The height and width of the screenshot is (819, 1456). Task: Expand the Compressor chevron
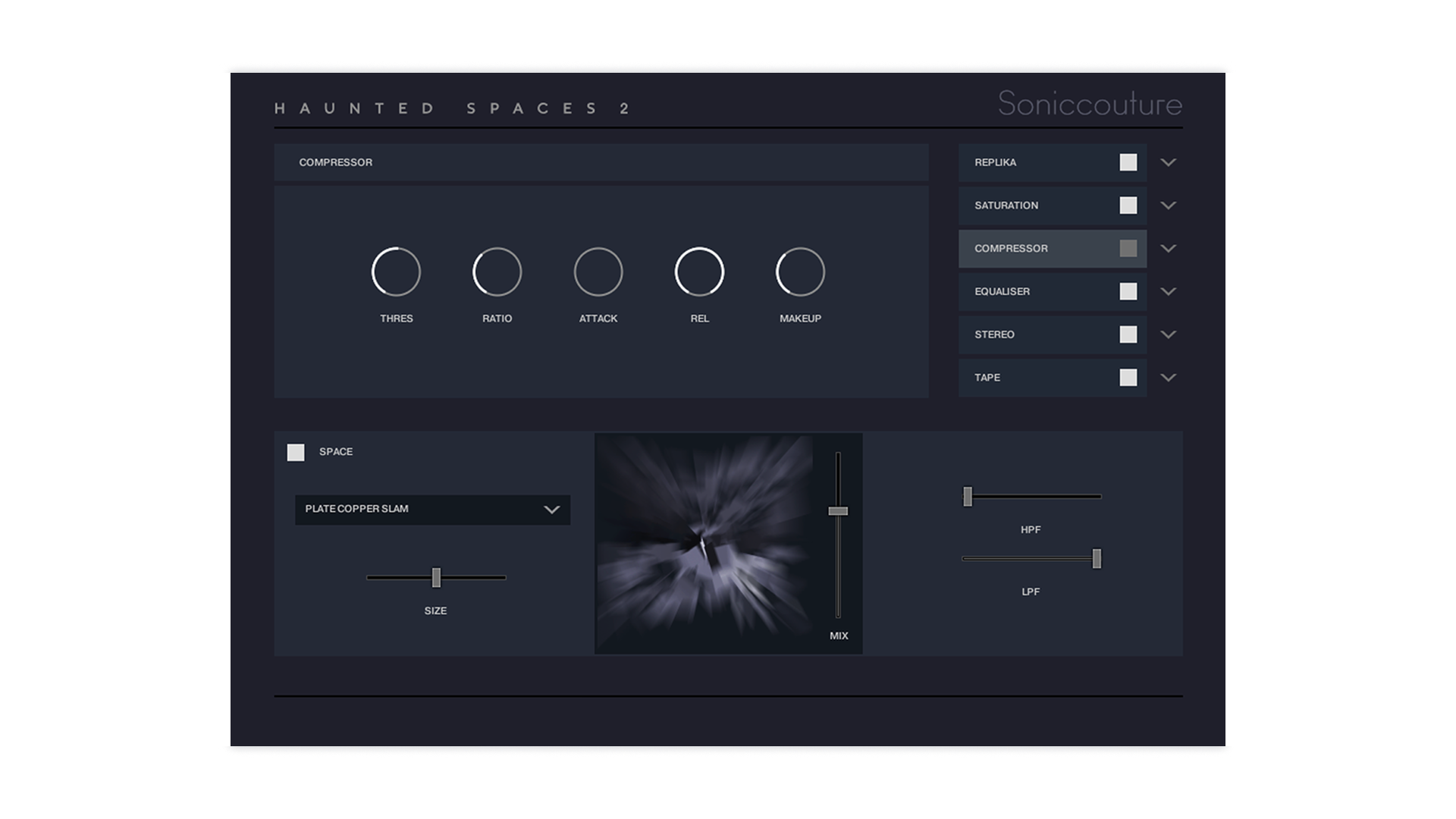[x=1168, y=249]
